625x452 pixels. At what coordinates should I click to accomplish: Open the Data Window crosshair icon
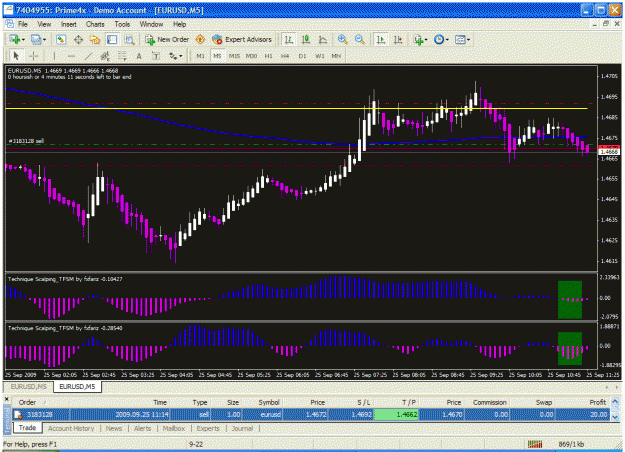point(78,39)
